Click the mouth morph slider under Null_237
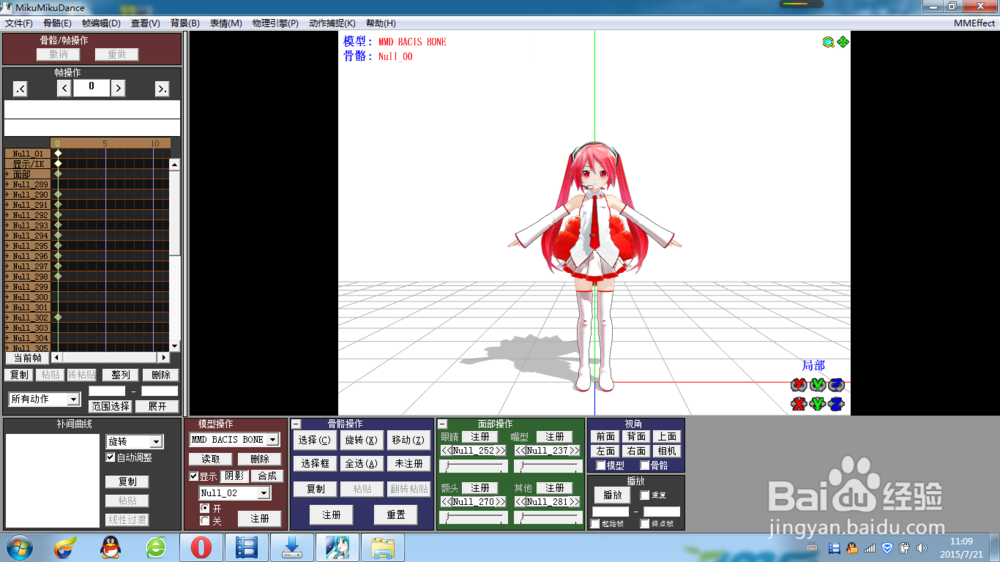Screen dimensions: 1000x562 548,466
